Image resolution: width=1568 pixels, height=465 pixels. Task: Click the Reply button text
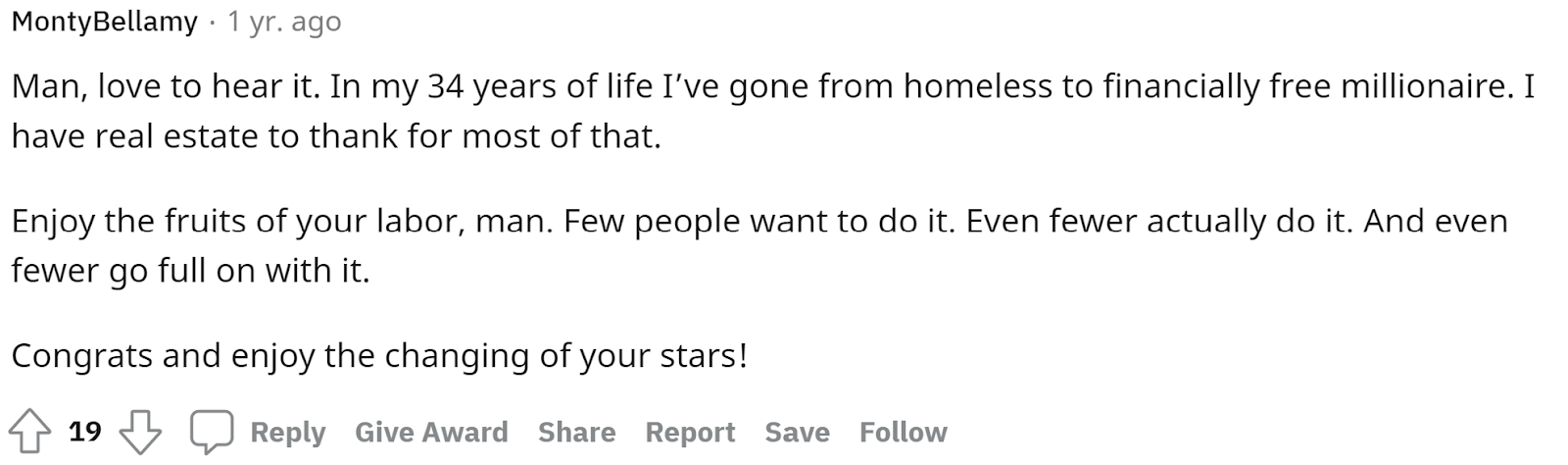[x=288, y=432]
